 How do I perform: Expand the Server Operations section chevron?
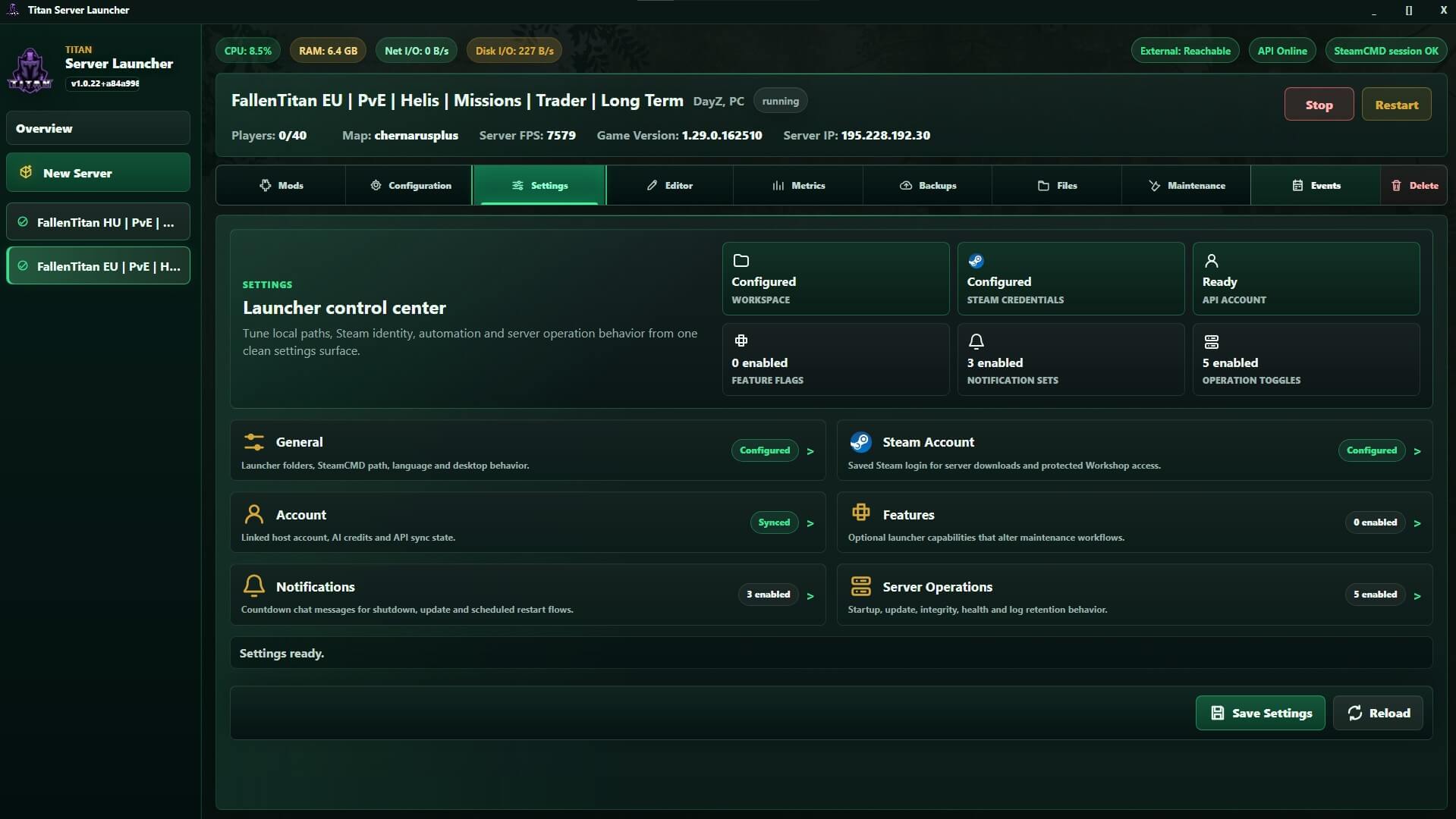1417,596
